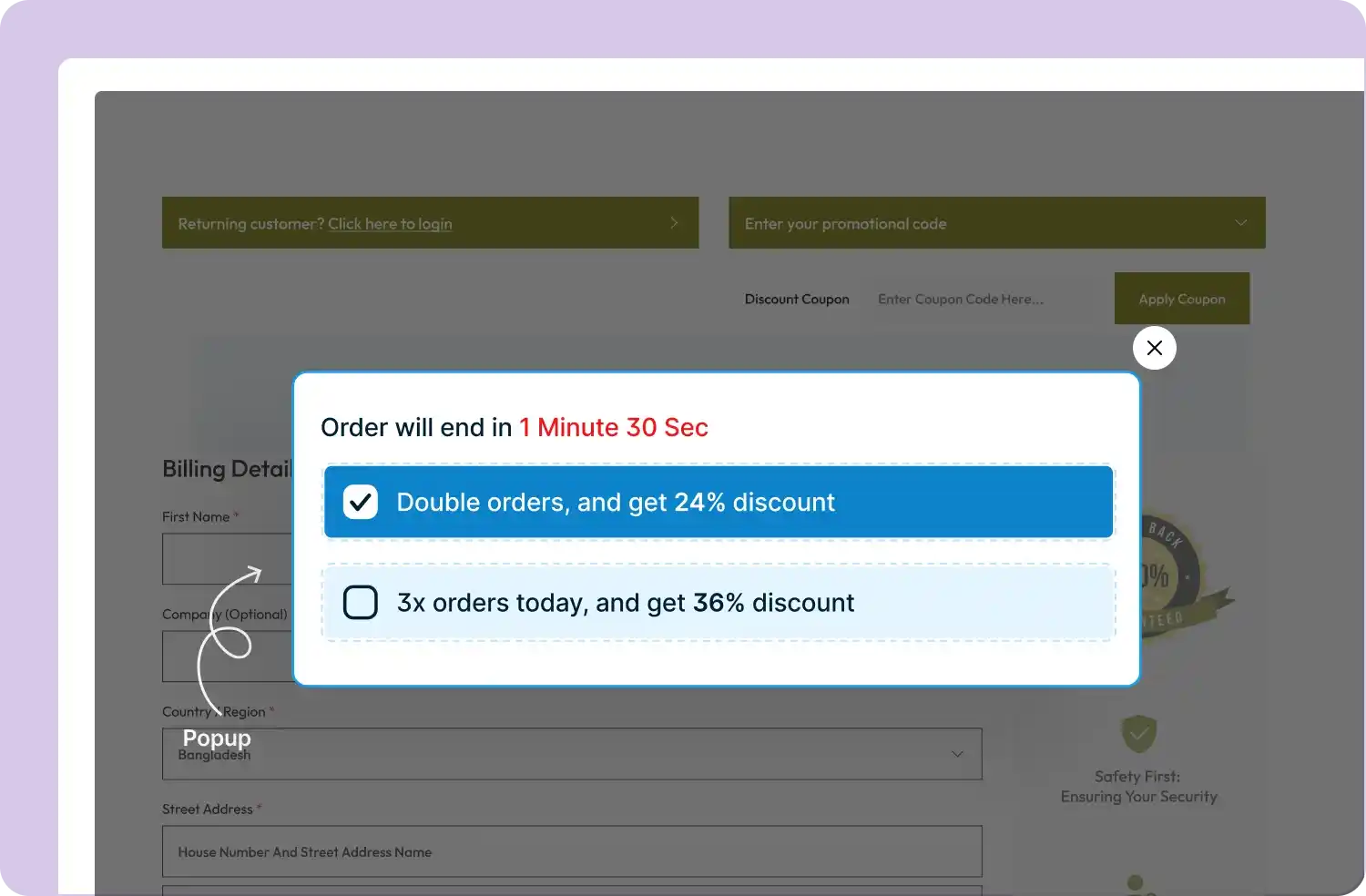The image size is (1366, 896).
Task: Click the Street Address input field
Action: (572, 851)
